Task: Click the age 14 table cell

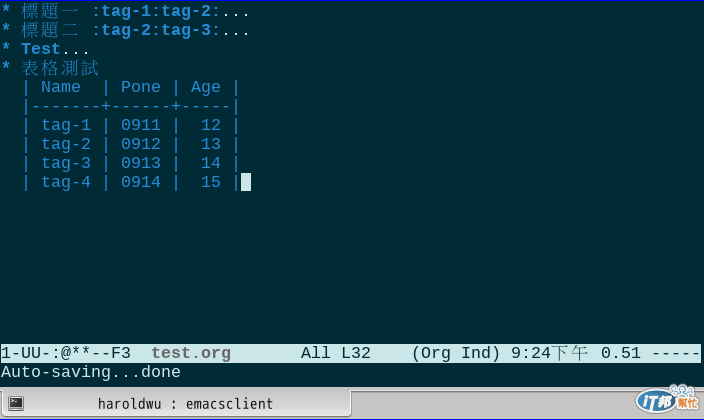Action: [211, 163]
